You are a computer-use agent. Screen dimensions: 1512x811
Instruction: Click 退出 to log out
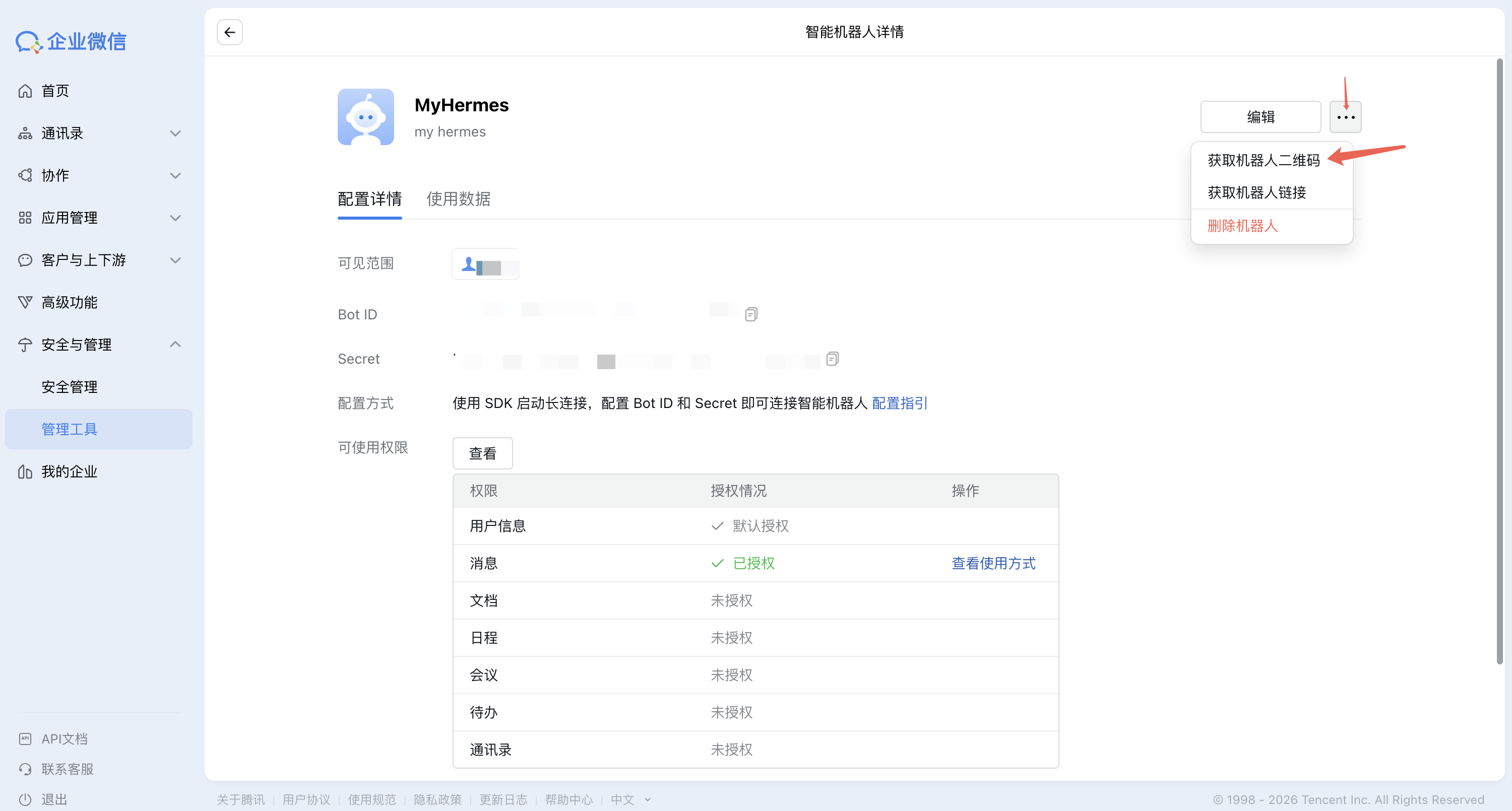tap(54, 799)
